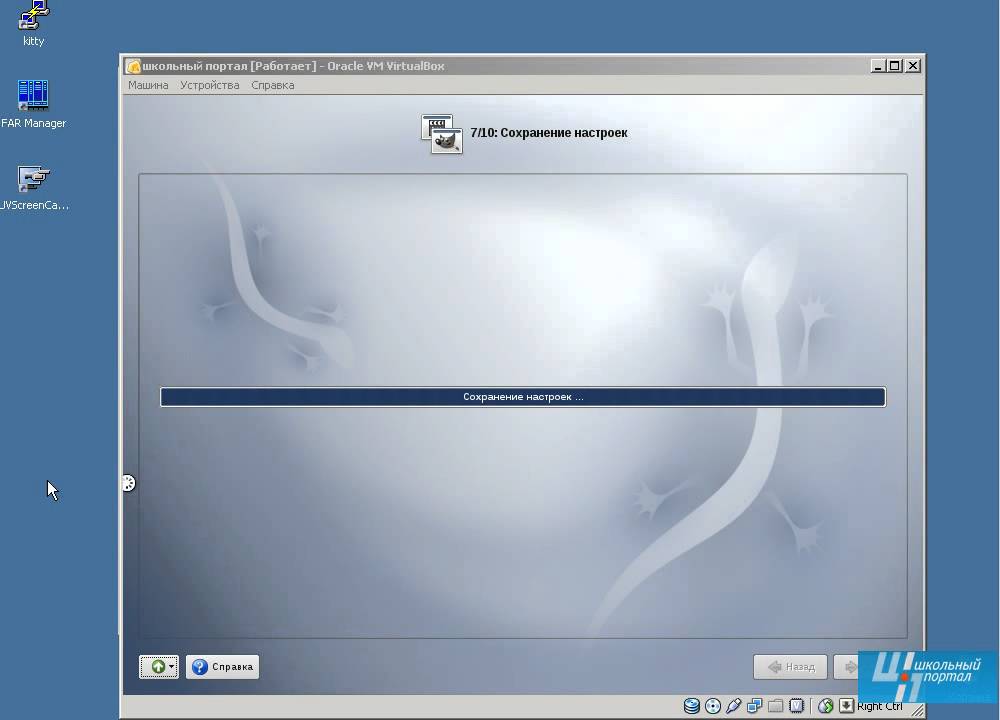Click the blue question mark icon on Справка
Image resolution: width=1000 pixels, height=720 pixels.
(x=200, y=667)
